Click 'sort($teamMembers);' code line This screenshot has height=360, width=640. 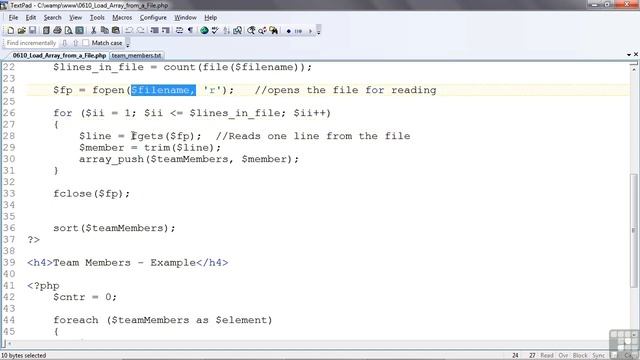[x=114, y=228]
